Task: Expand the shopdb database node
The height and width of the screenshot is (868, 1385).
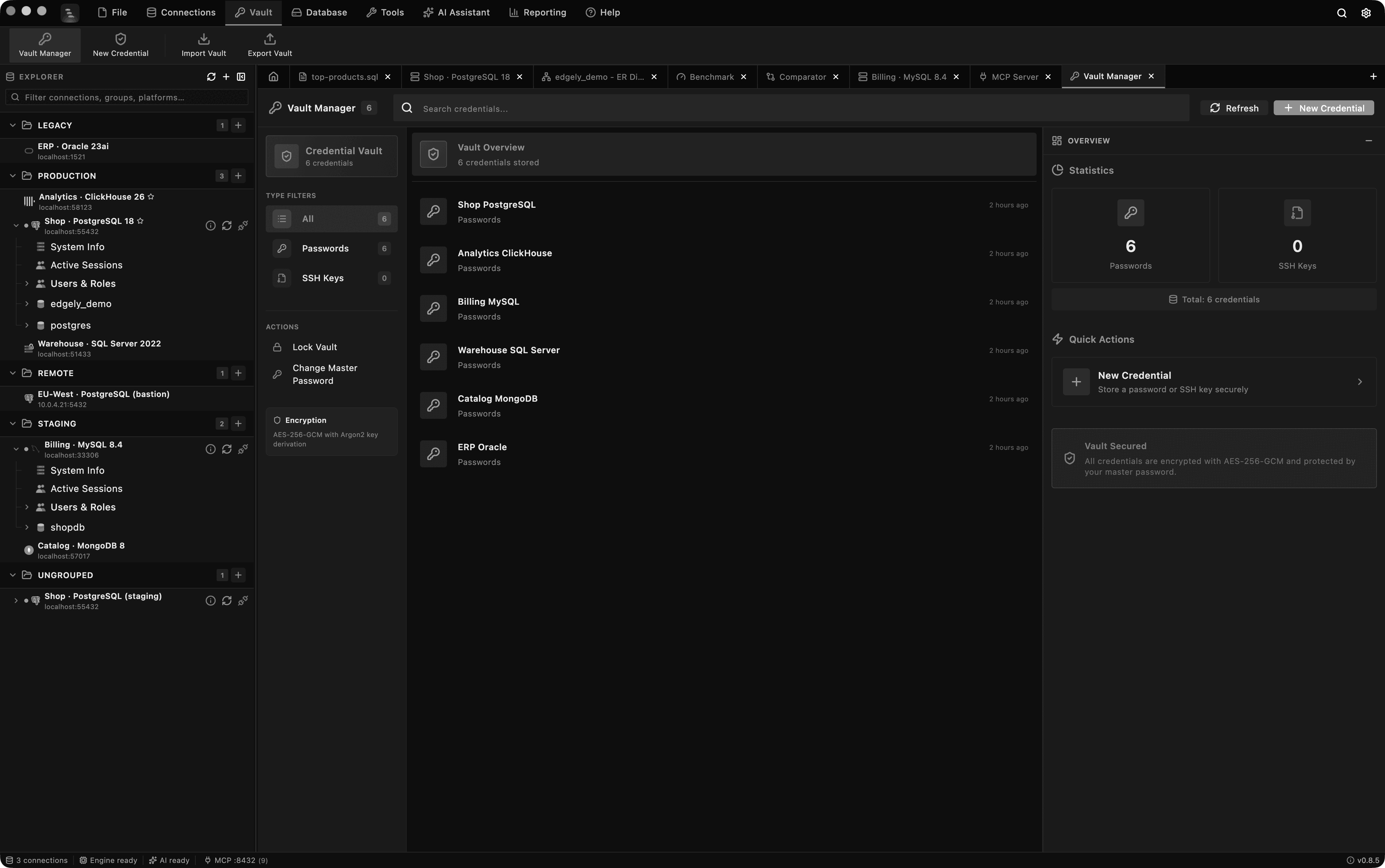Action: click(26, 527)
